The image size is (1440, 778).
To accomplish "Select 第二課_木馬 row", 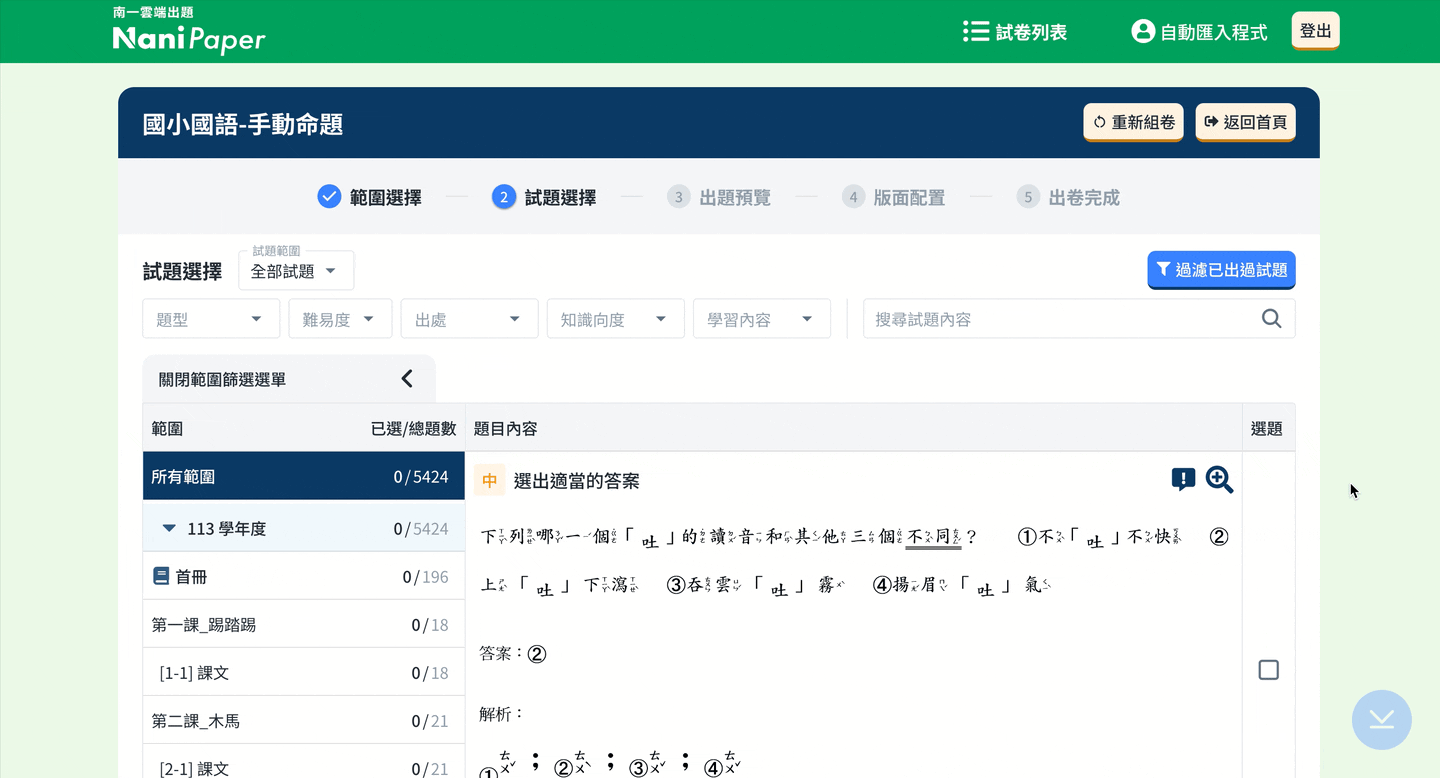I will tap(304, 720).
